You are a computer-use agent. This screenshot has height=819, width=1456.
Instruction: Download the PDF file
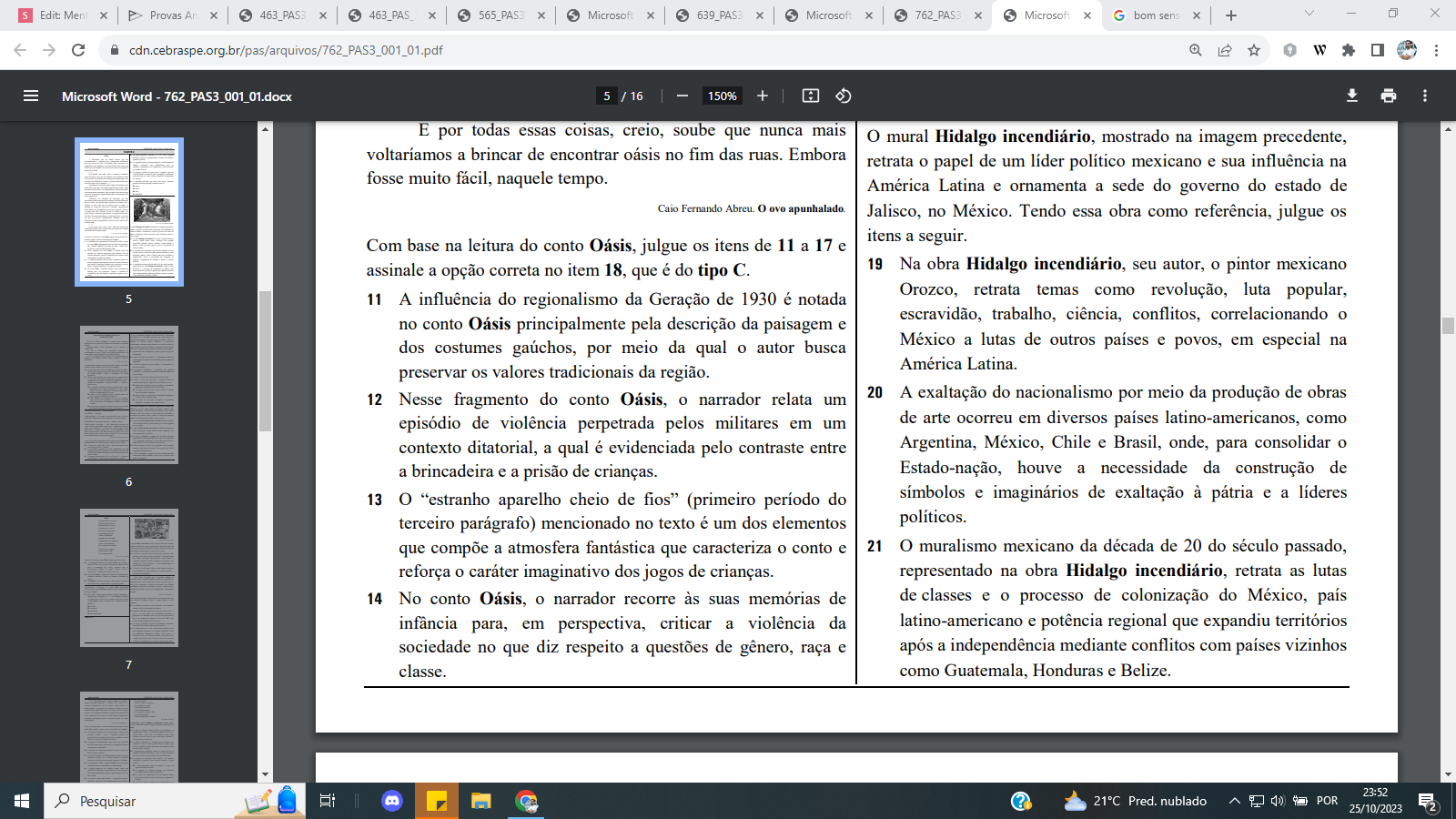1352,96
